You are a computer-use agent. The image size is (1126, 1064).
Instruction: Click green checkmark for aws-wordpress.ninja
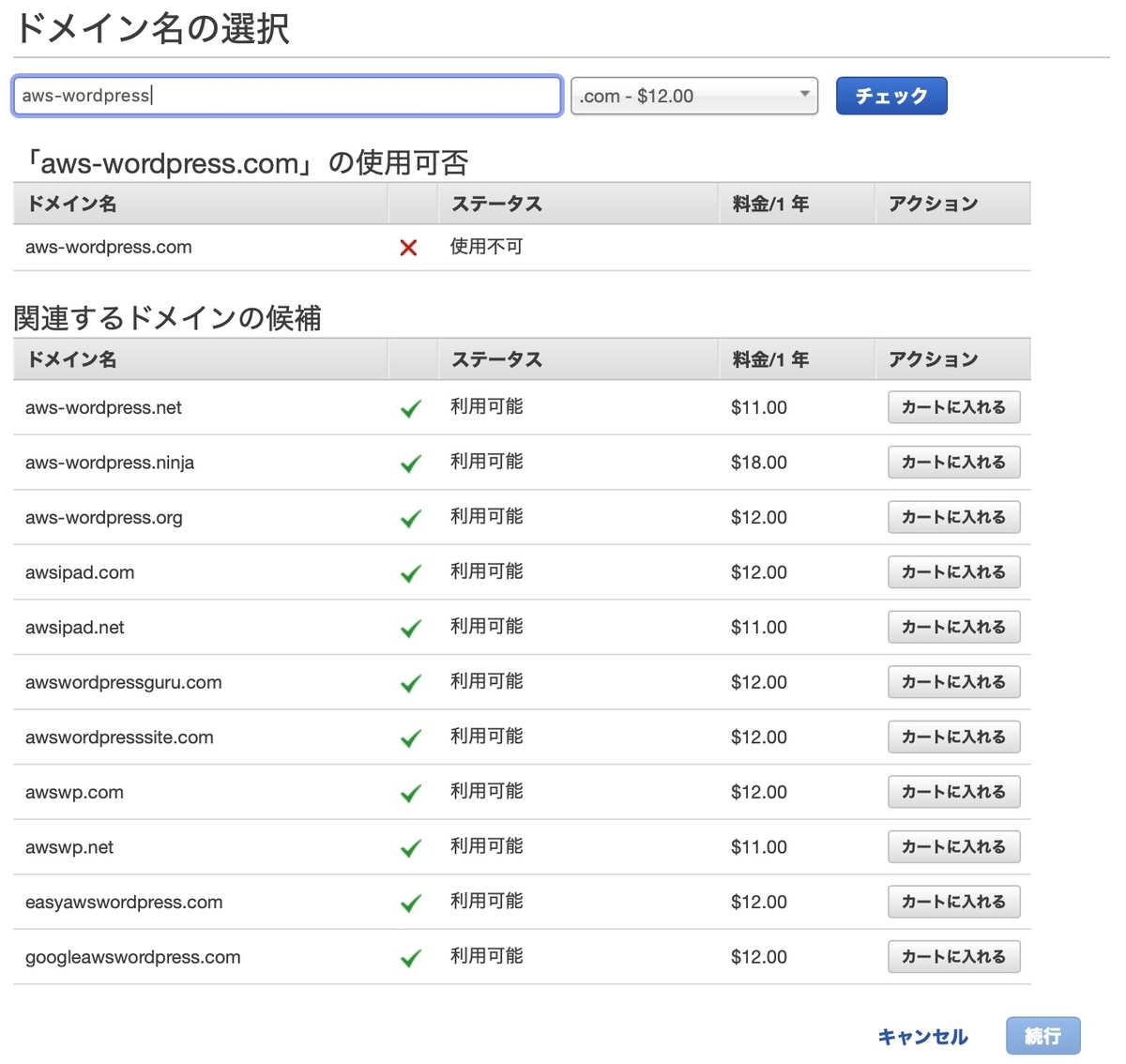click(x=410, y=464)
